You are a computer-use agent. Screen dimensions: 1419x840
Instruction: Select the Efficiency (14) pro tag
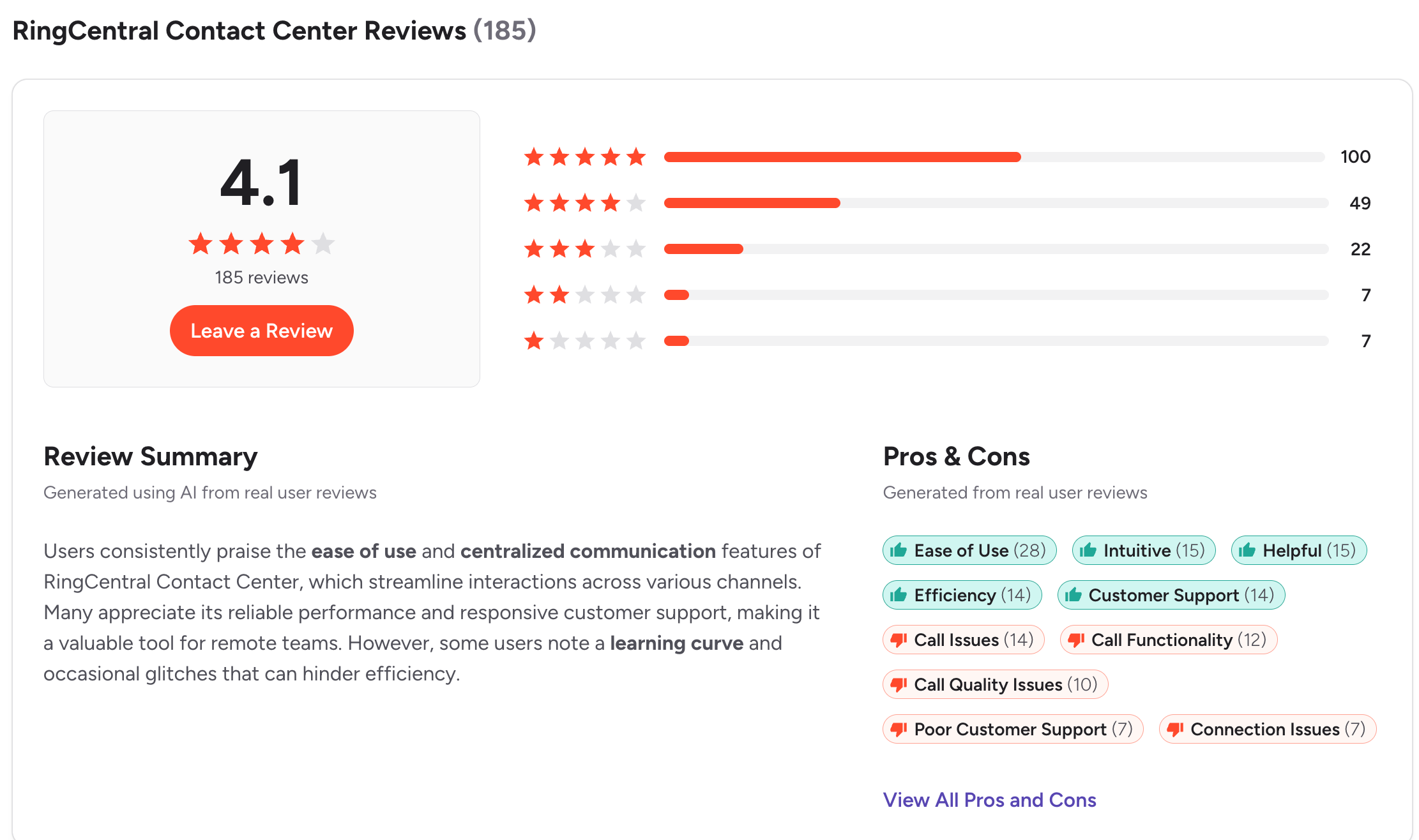[962, 595]
